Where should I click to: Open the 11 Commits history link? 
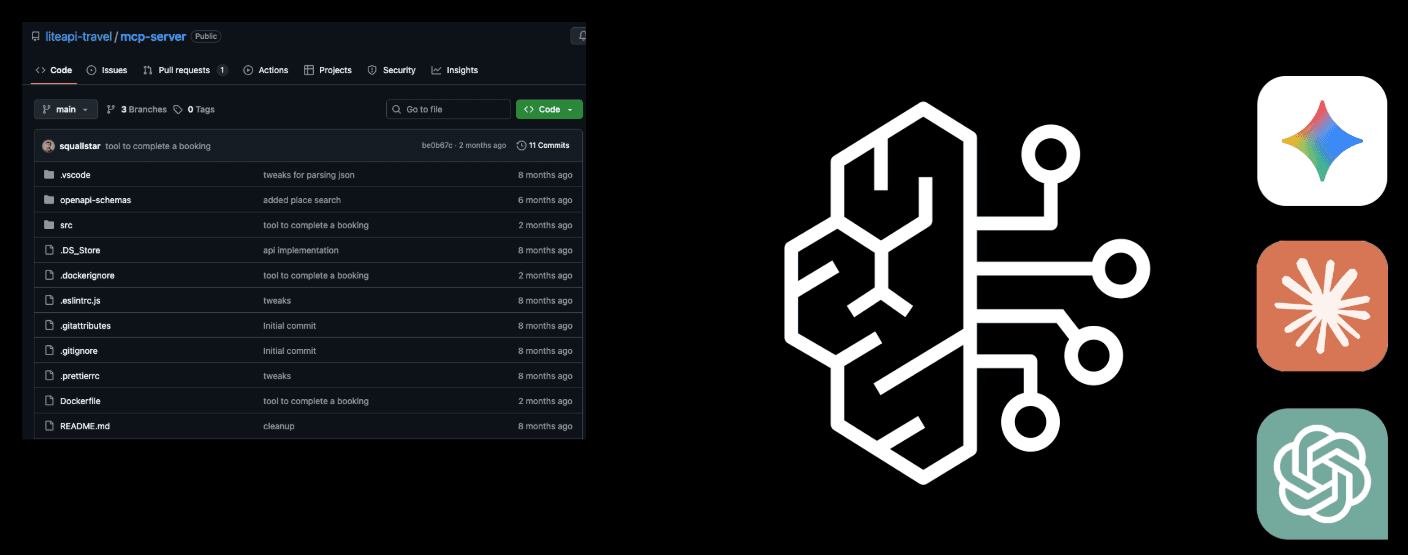point(543,146)
